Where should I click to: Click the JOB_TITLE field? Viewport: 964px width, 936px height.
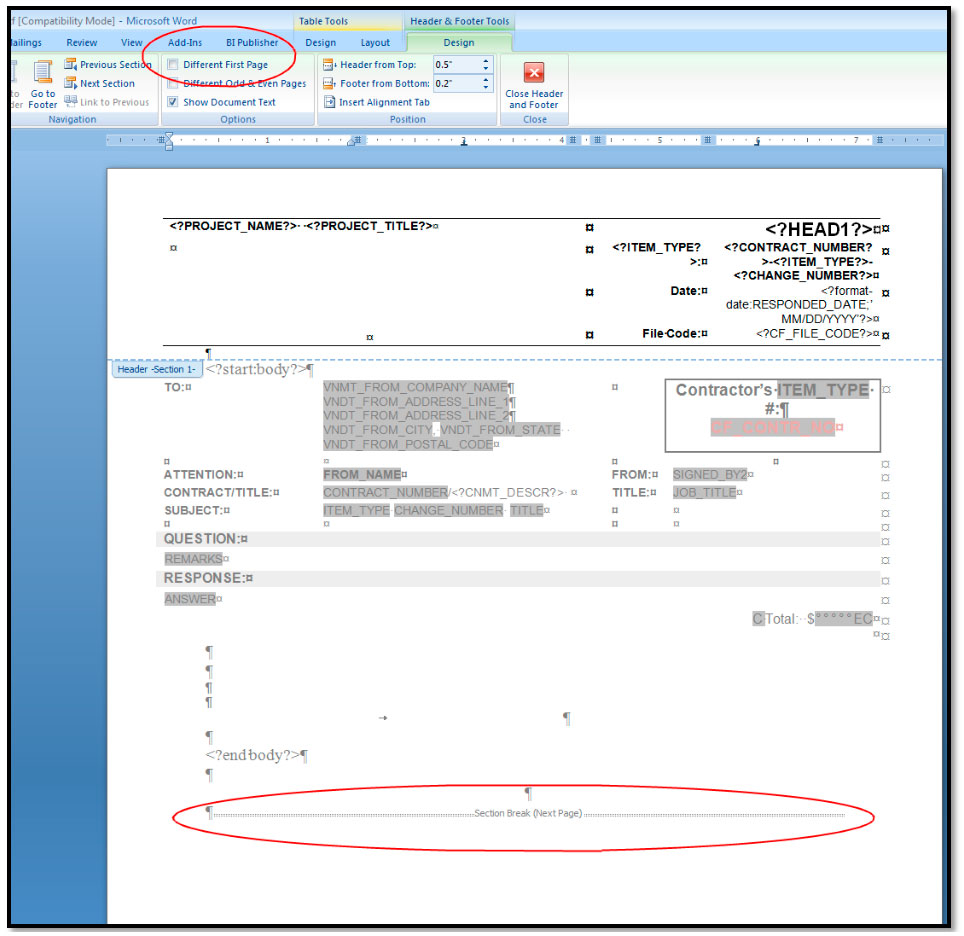click(x=705, y=493)
